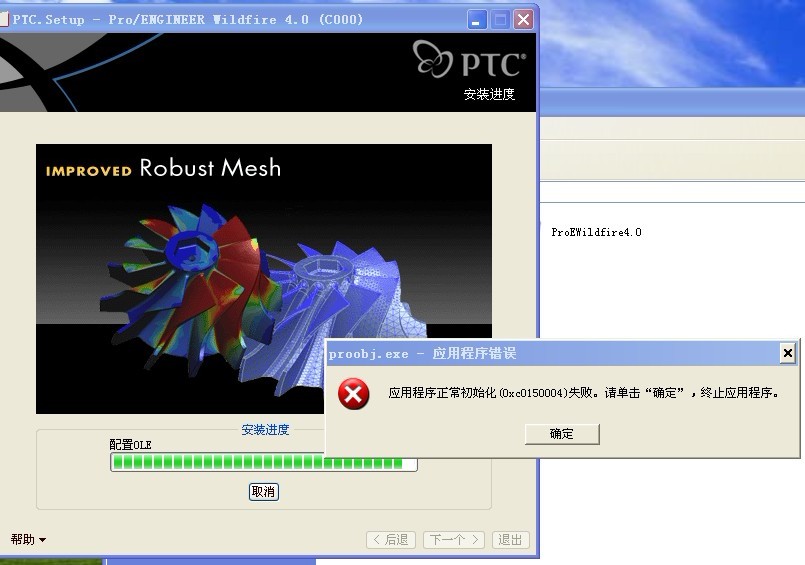Click the PTC logo in the header
Image resolution: width=805 pixels, height=565 pixels.
tap(469, 60)
